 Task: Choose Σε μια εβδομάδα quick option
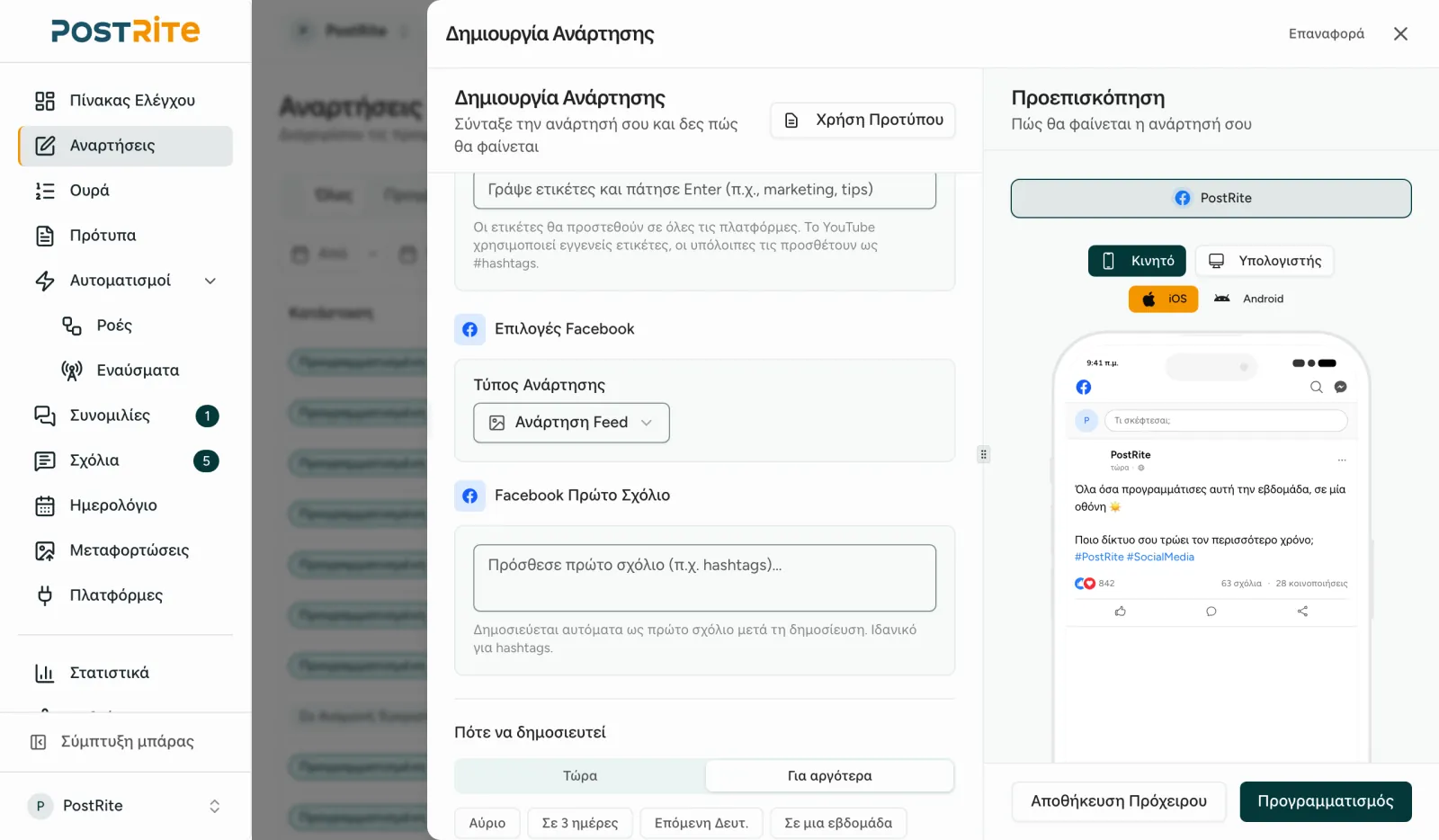[838, 823]
